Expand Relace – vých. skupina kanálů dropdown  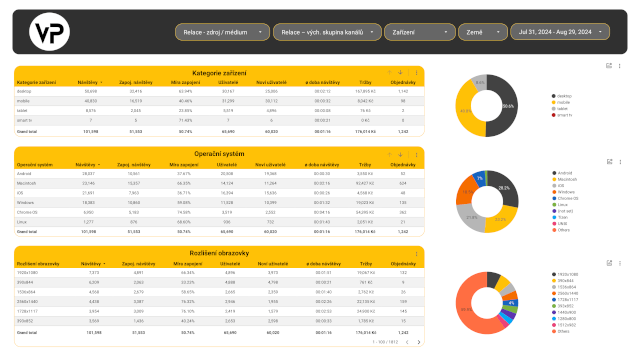(x=327, y=32)
